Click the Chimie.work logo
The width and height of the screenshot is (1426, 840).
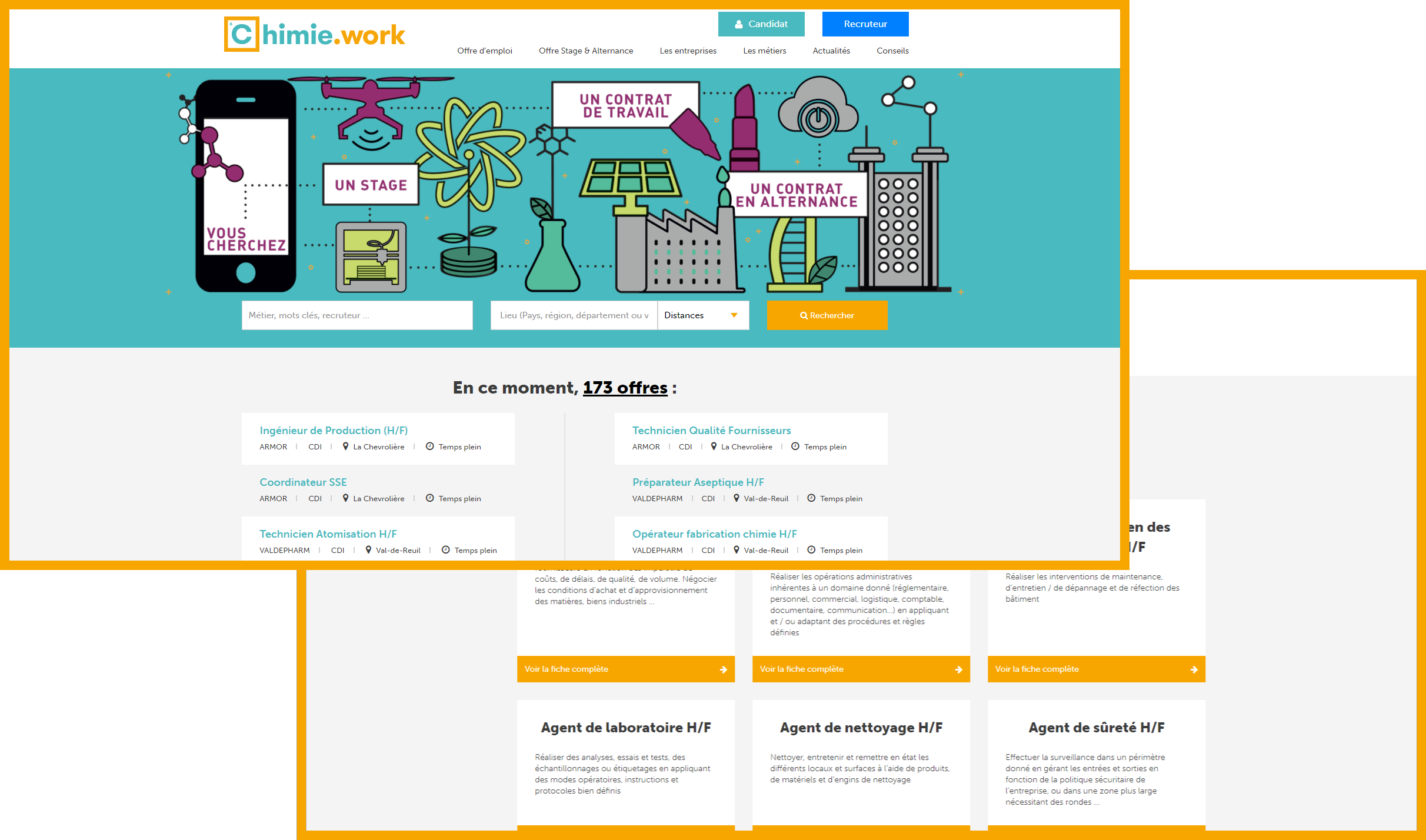pos(315,34)
